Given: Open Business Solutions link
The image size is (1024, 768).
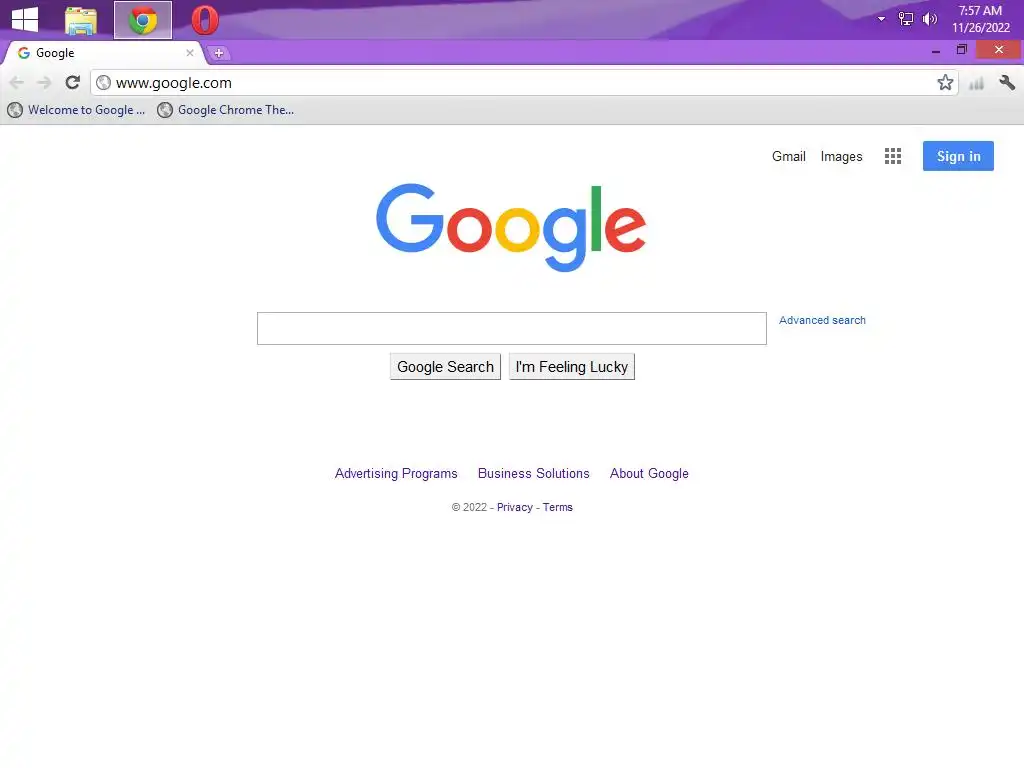Looking at the screenshot, I should click(534, 473).
